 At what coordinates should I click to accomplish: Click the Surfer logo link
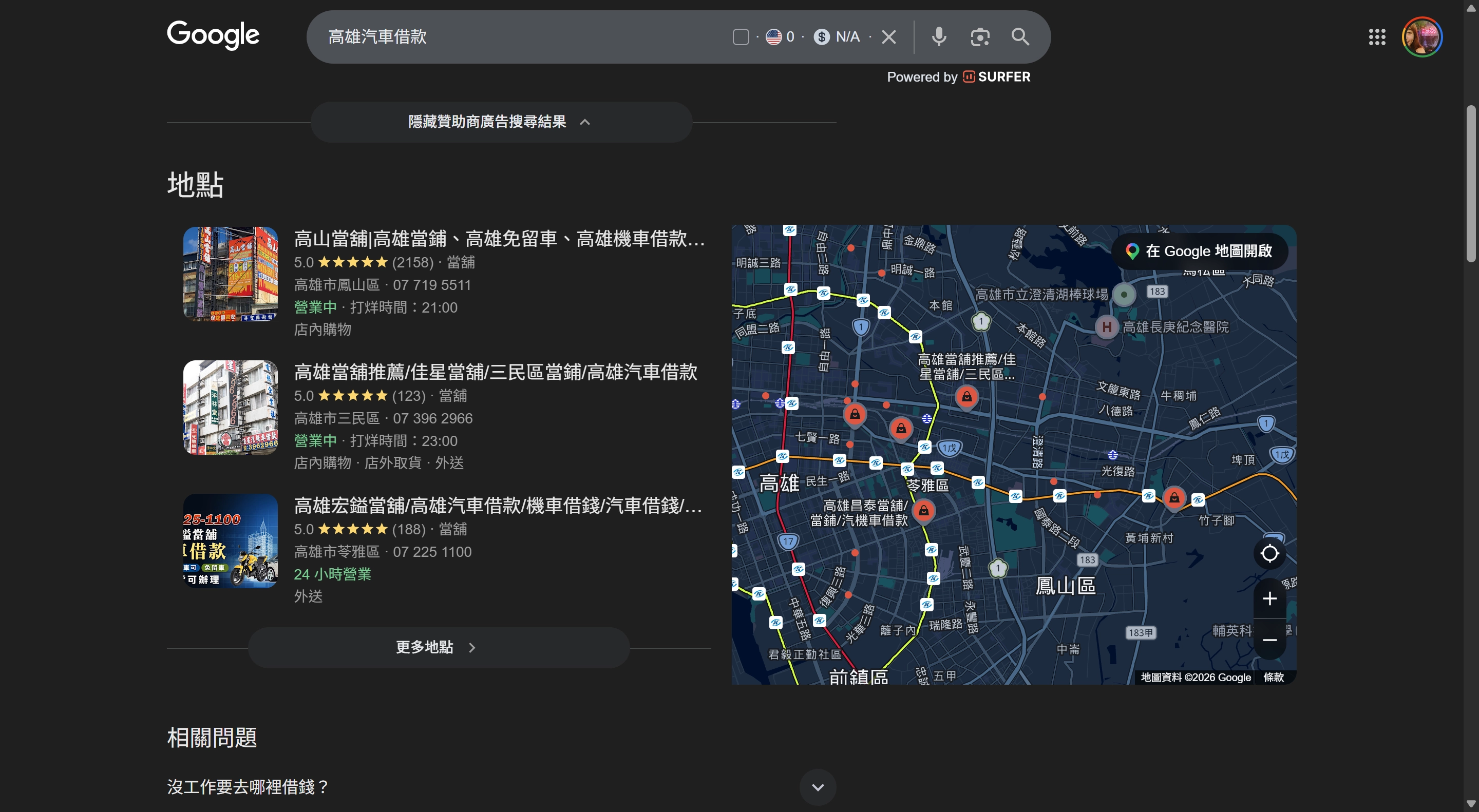coord(997,77)
